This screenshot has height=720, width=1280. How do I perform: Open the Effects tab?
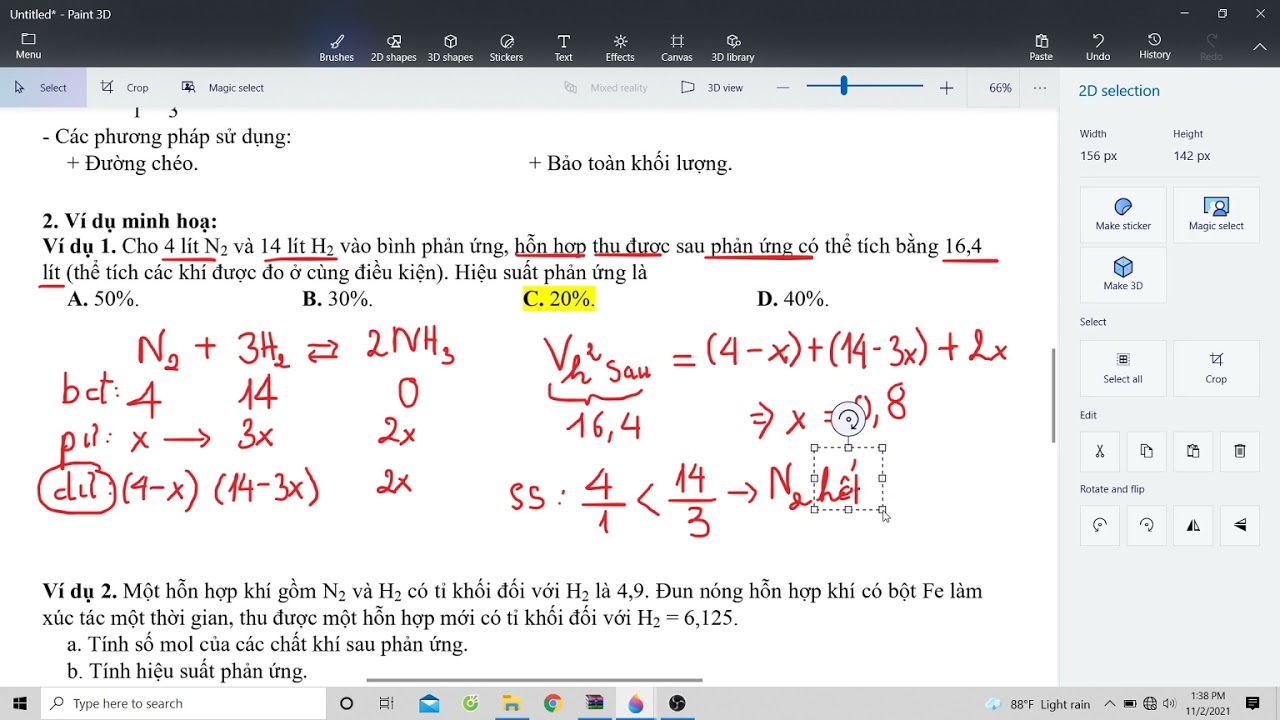pos(620,47)
